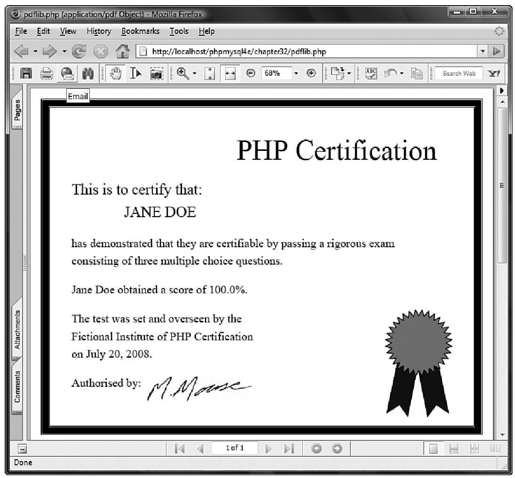Jump to the first page
This screenshot has width=515, height=478.
[179, 449]
